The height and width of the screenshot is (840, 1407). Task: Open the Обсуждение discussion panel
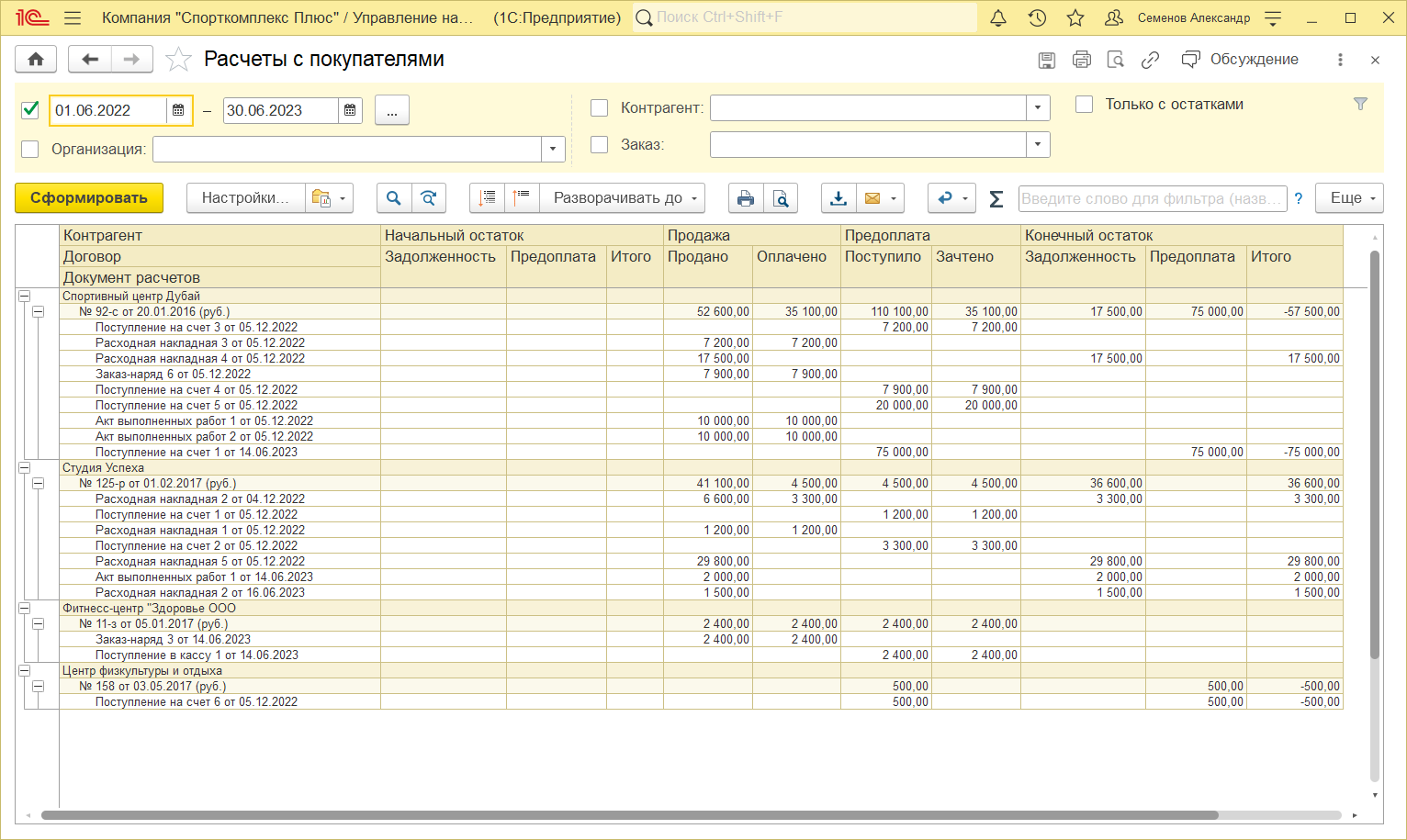[x=1240, y=60]
